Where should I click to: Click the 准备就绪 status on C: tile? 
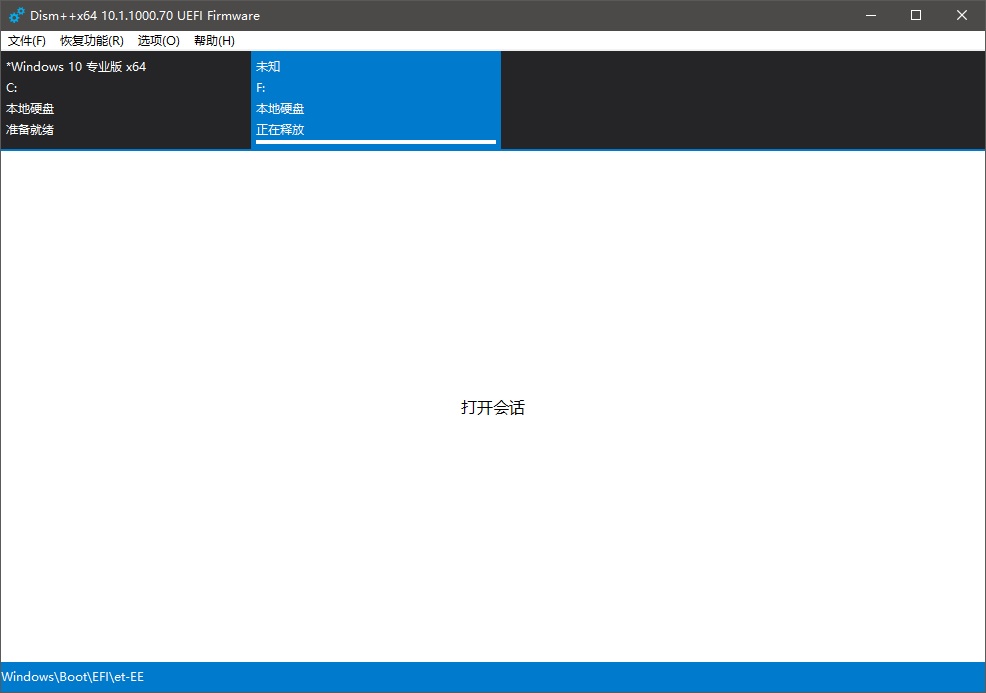tap(30, 130)
